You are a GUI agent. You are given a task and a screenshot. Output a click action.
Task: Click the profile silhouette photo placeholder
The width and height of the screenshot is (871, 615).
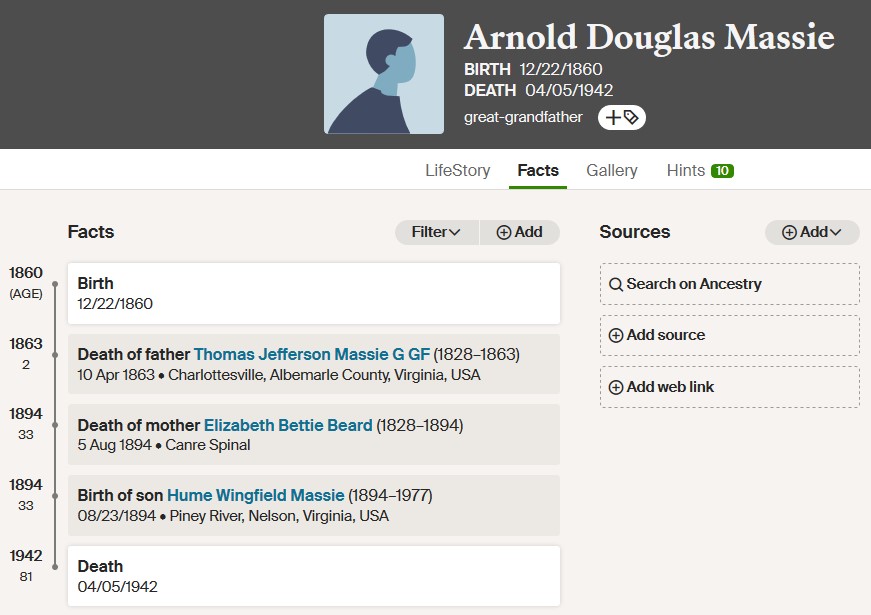tap(384, 74)
